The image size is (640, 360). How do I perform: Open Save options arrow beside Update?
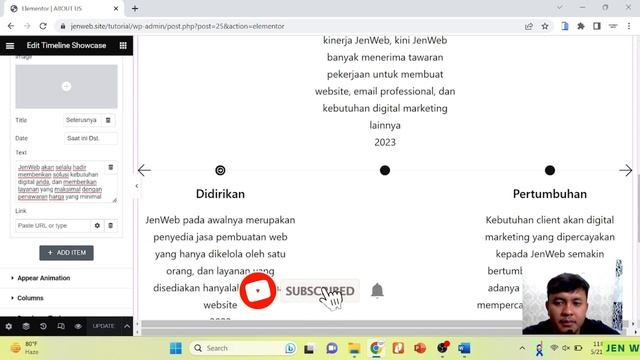tap(127, 326)
